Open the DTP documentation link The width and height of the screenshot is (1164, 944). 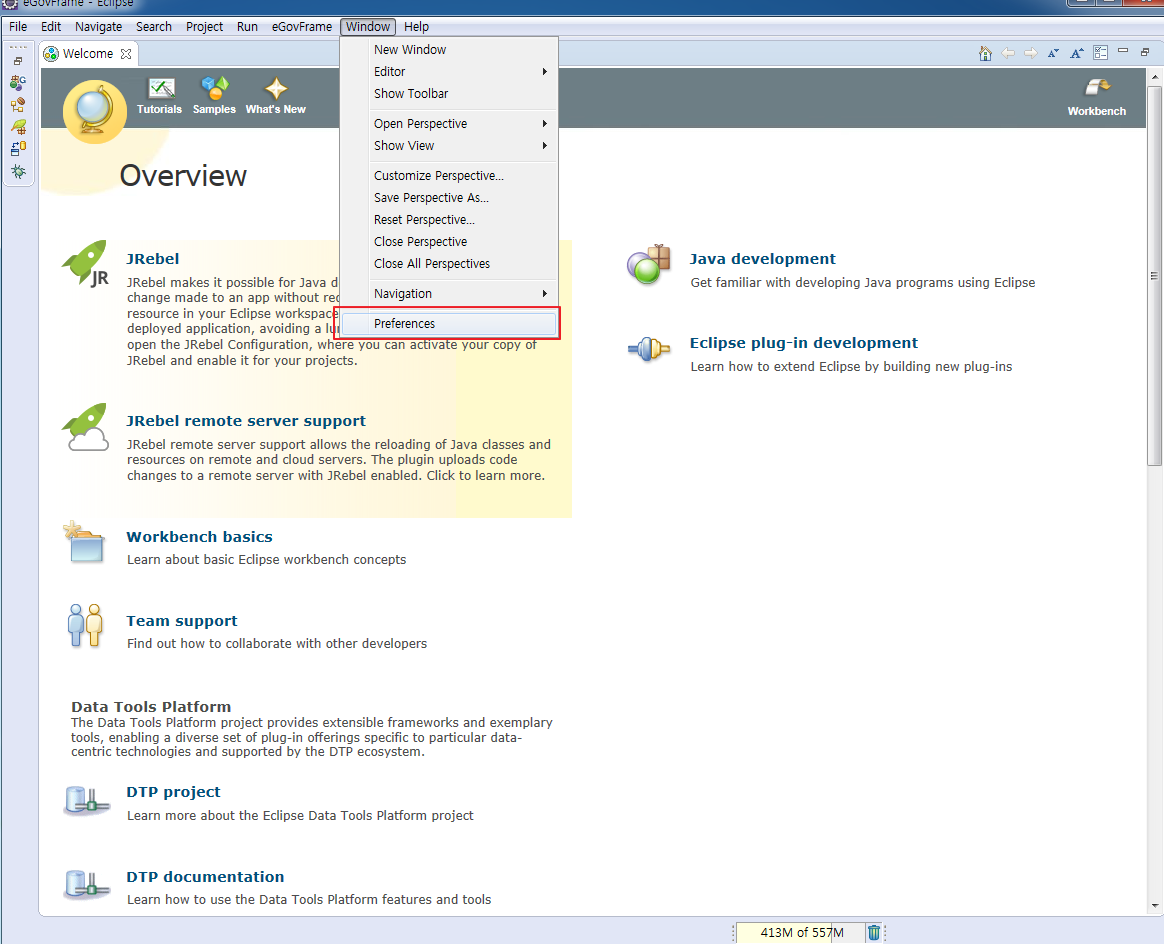tap(205, 876)
